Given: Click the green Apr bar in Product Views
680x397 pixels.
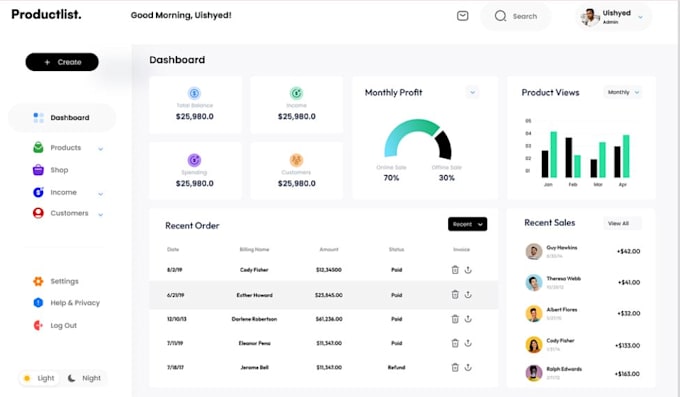Looking at the screenshot, I should tap(626, 156).
